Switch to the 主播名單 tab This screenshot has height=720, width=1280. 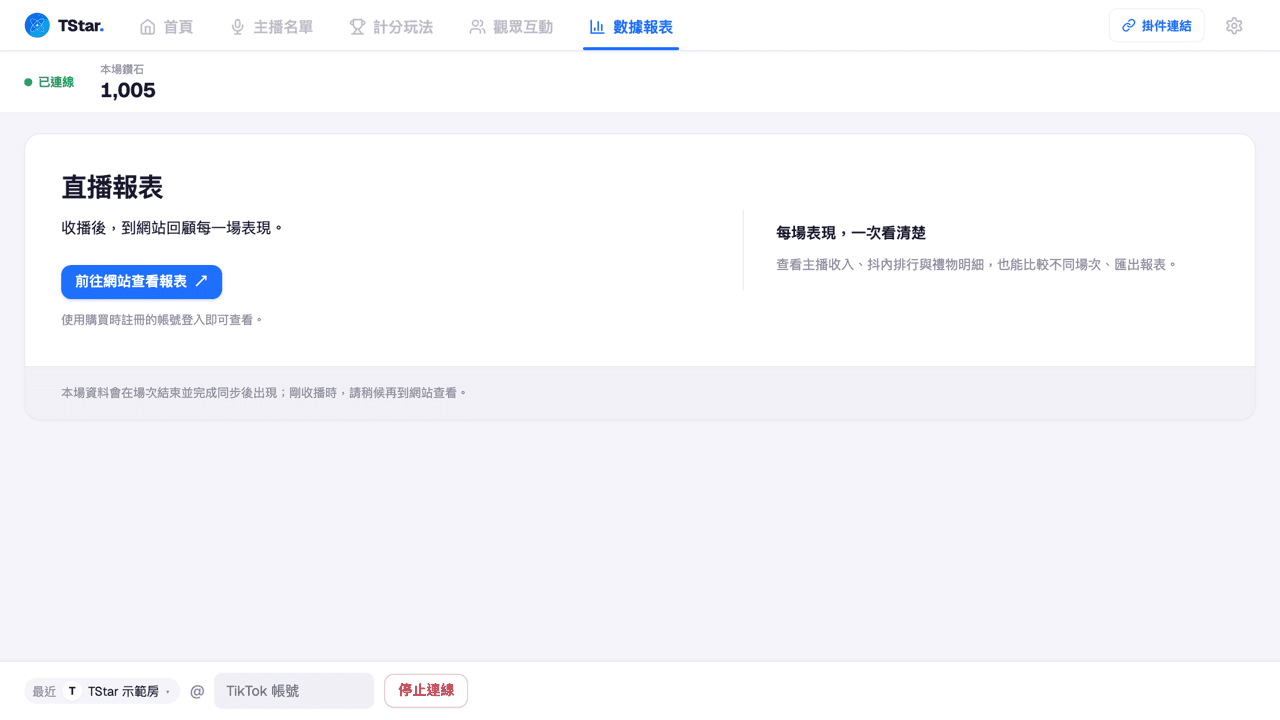(271, 27)
